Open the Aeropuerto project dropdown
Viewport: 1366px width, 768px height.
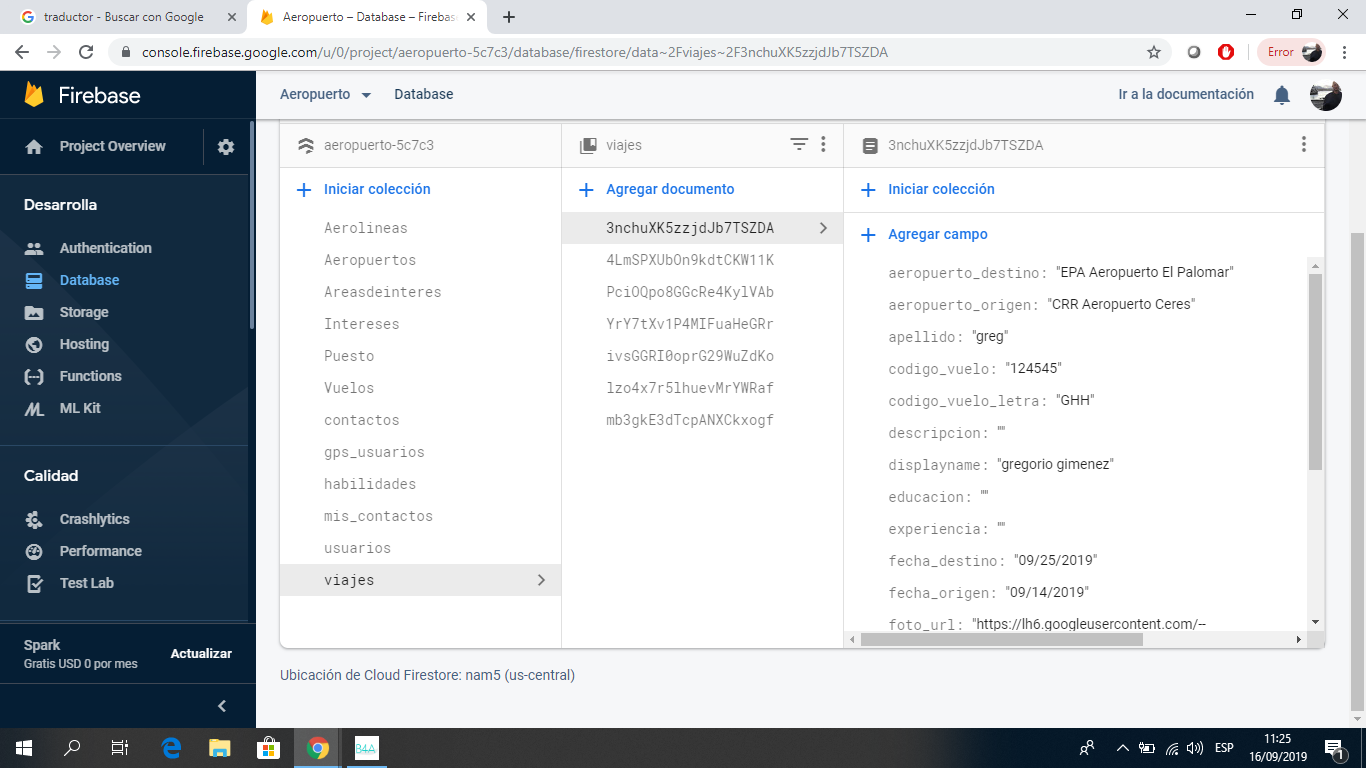point(325,94)
